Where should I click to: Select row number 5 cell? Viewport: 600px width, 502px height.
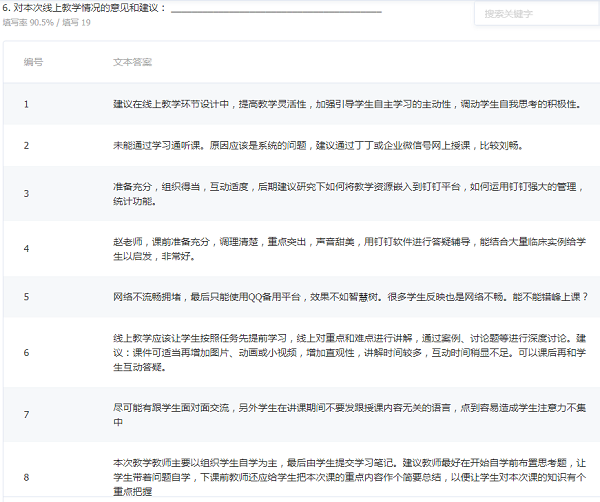point(27,297)
